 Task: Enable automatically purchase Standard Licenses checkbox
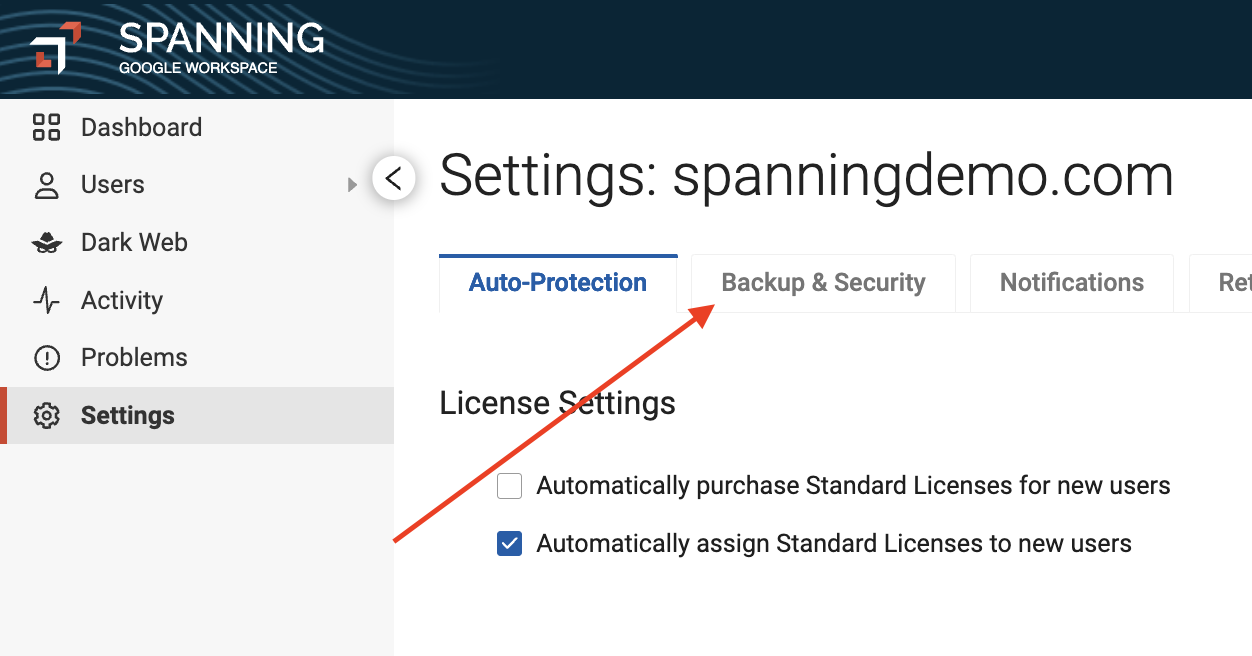click(510, 487)
